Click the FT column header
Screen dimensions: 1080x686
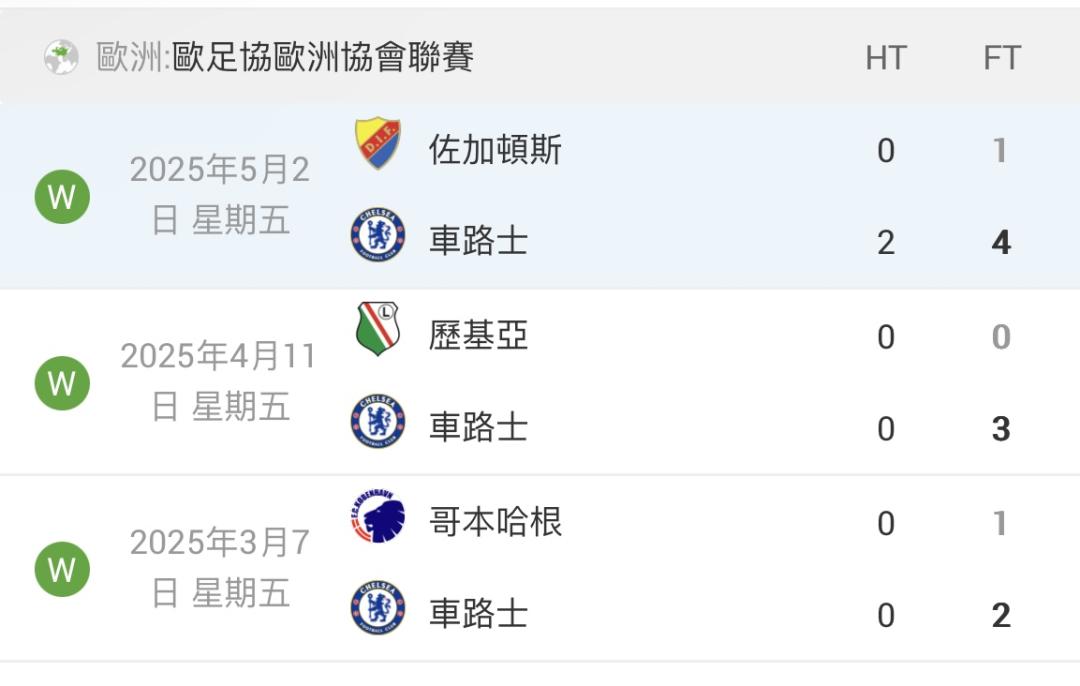tap(1001, 57)
